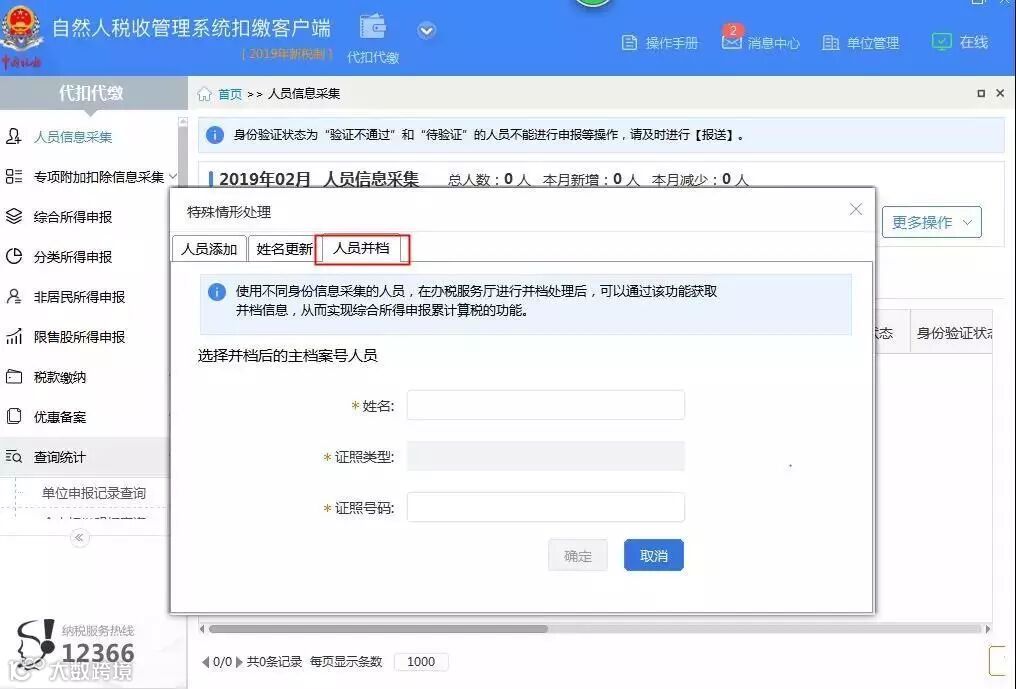1016x689 pixels.
Task: Open 单位管理 building icon
Action: pyautogui.click(x=831, y=43)
